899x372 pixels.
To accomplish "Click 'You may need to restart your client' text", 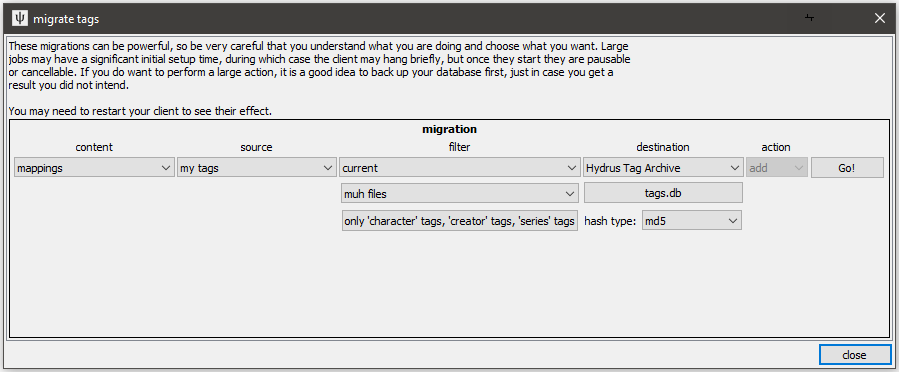I will (140, 111).
